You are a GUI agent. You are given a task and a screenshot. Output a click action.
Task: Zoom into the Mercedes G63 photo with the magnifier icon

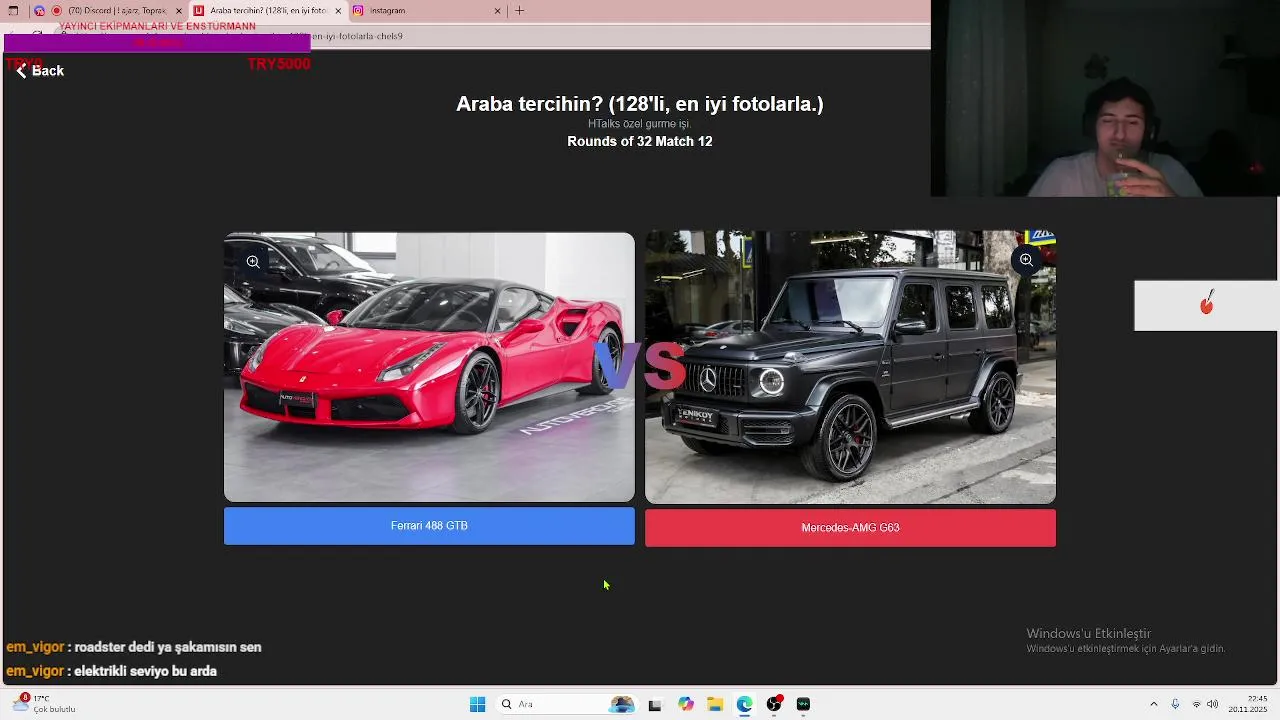1026,260
